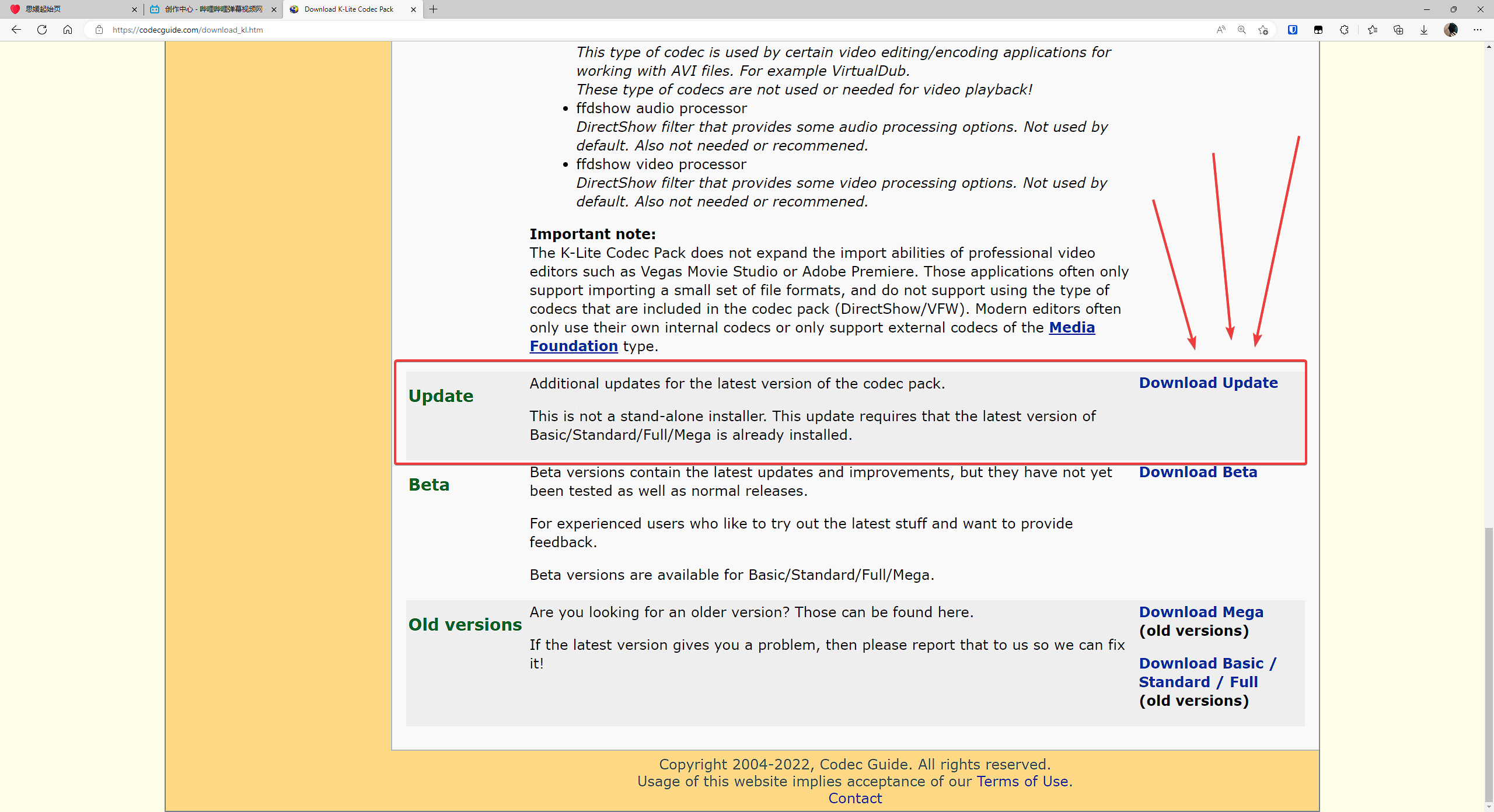Image resolution: width=1494 pixels, height=812 pixels.
Task: Click the Download Update link
Action: (1208, 383)
